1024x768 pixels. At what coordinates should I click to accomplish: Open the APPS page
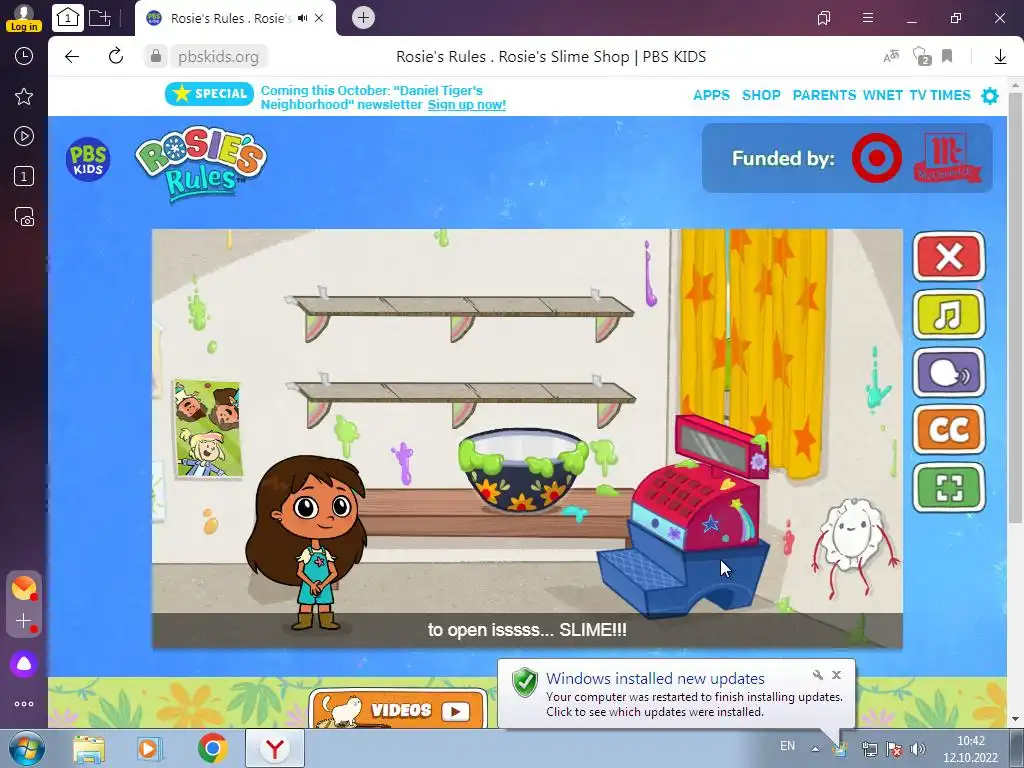click(x=711, y=95)
